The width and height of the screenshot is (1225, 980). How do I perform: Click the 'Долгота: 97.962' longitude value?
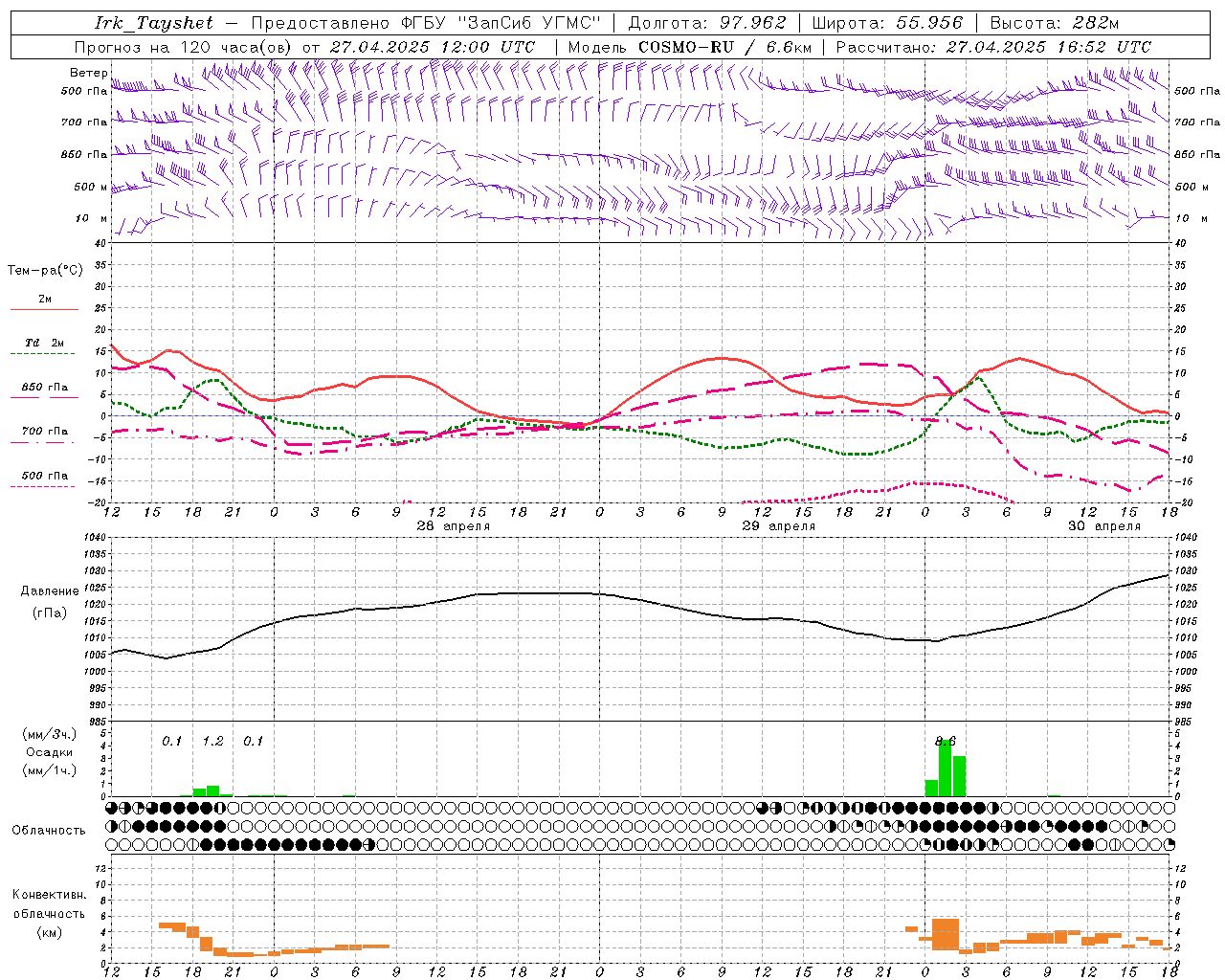pos(707,23)
